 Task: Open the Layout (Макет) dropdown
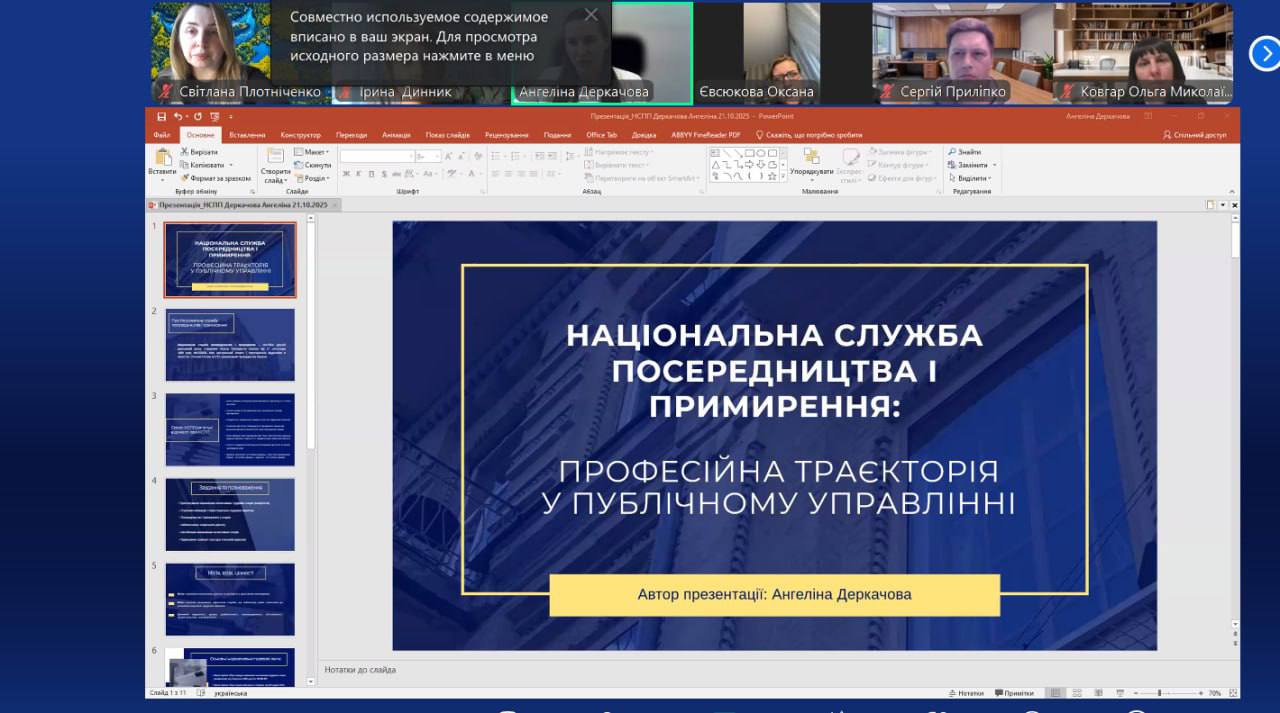point(312,152)
